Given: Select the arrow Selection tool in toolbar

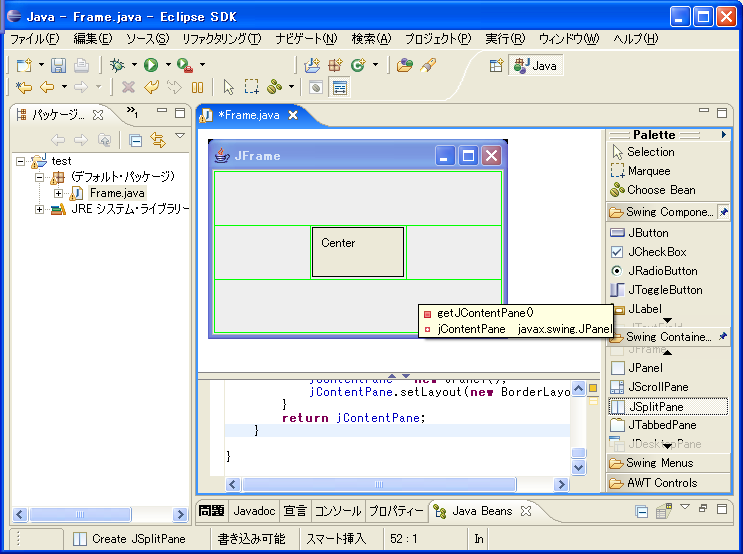Looking at the screenshot, I should [228, 87].
